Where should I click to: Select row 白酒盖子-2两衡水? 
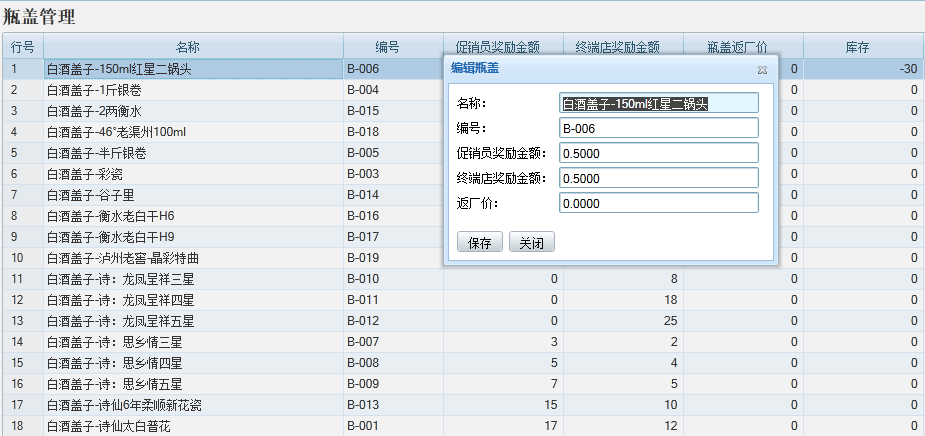coord(193,111)
